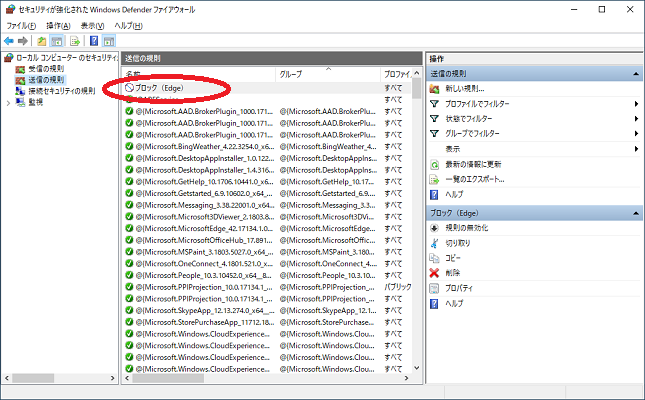Click the blue Help toolbar icon
The height and width of the screenshot is (400, 645).
[94, 41]
